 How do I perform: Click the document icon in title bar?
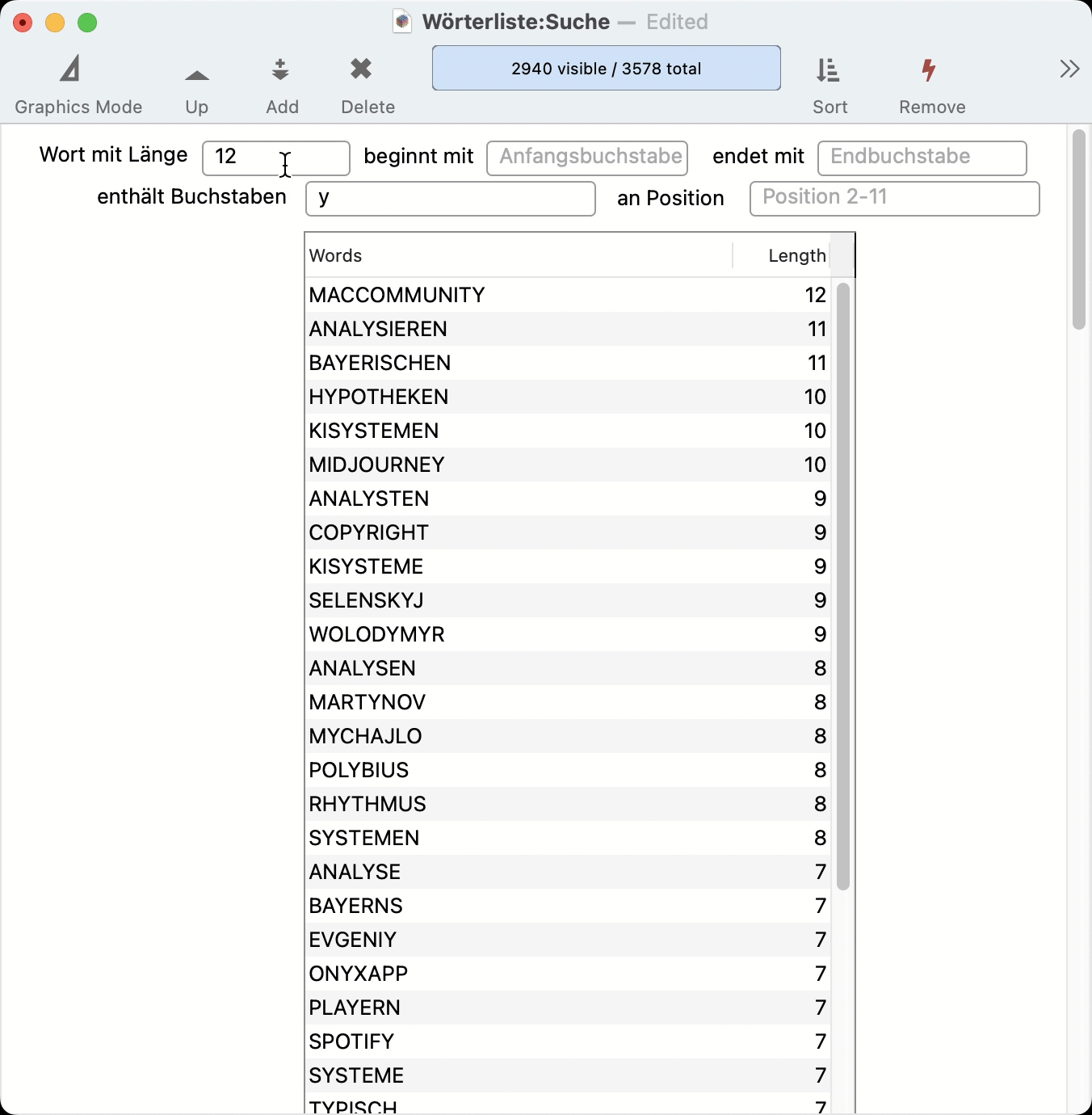coord(402,22)
